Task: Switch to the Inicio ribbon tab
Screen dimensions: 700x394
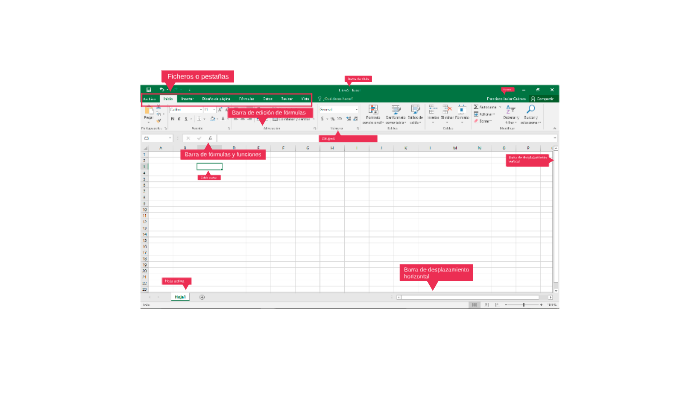Action: (168, 99)
